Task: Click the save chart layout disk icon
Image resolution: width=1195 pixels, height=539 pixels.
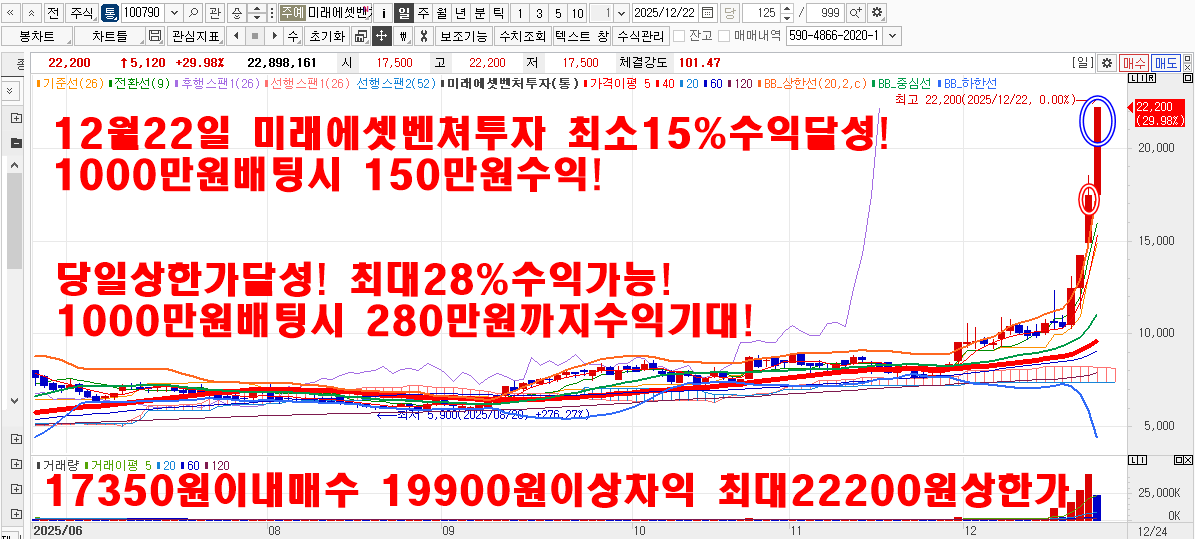Action: coord(154,36)
